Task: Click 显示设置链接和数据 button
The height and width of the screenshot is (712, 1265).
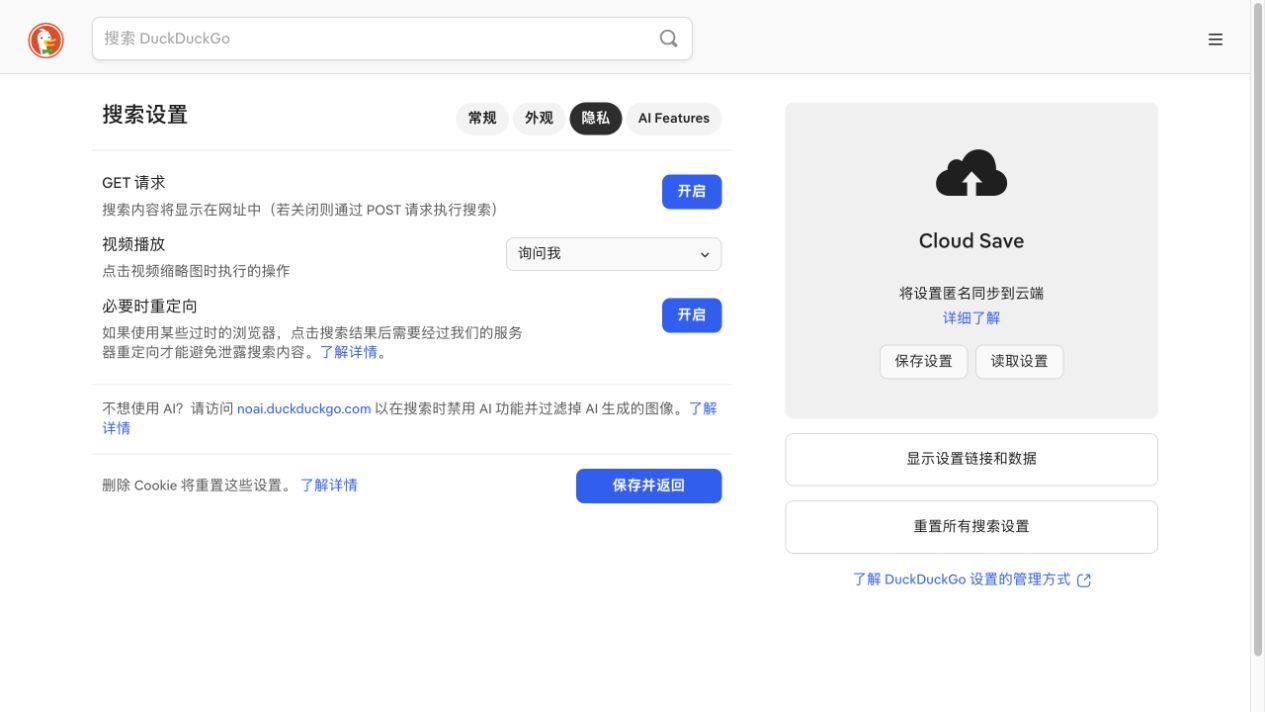Action: coord(971,459)
